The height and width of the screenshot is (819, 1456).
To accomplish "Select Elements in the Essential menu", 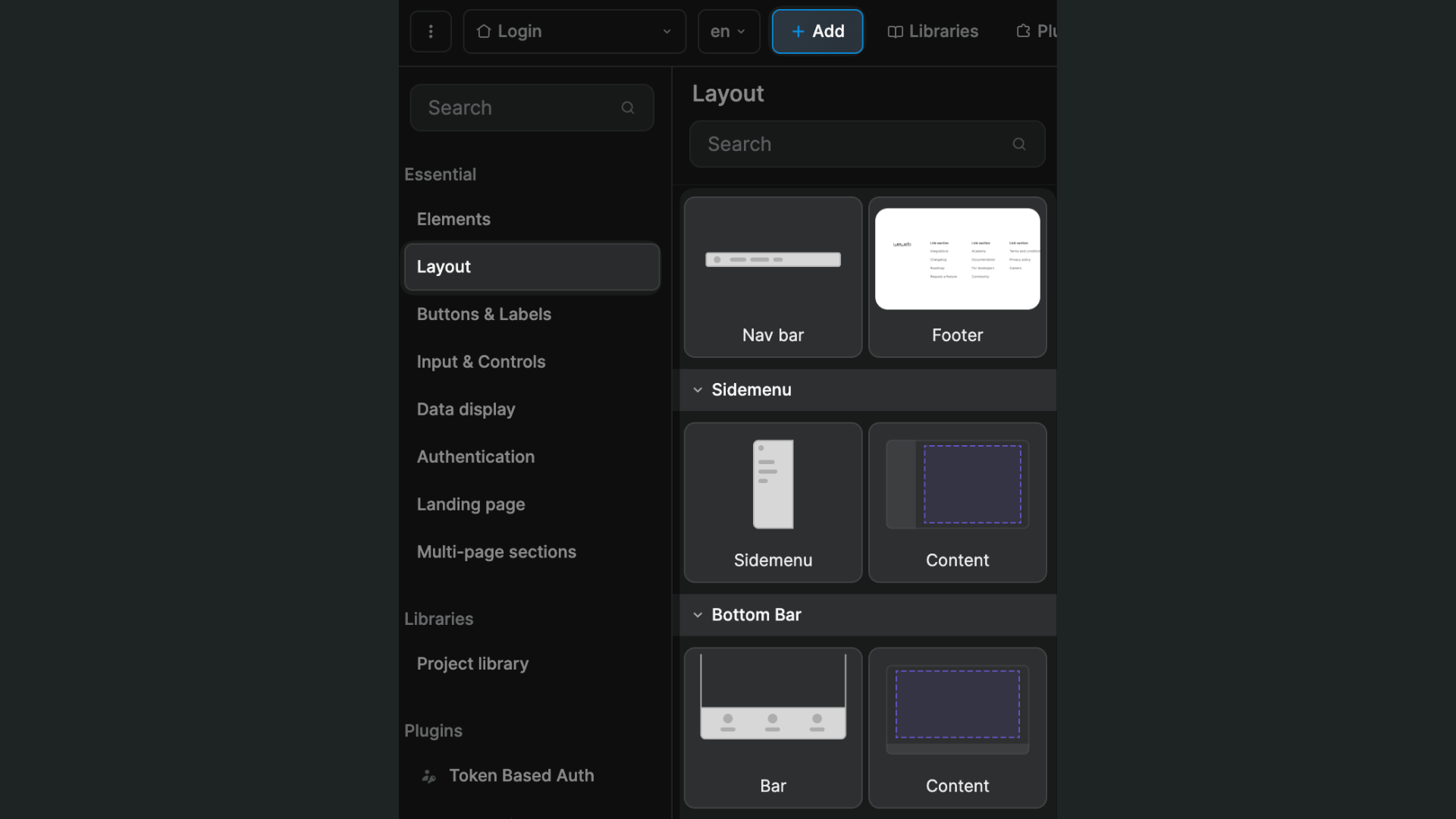I will (453, 219).
